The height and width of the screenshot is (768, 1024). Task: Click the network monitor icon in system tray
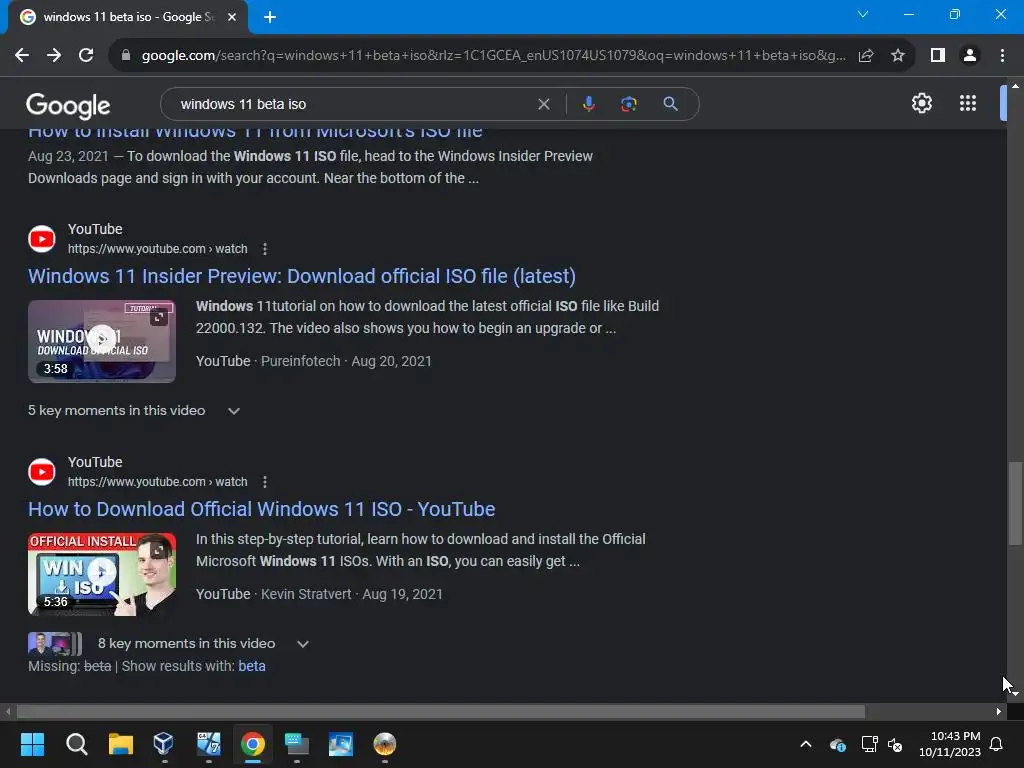869,744
